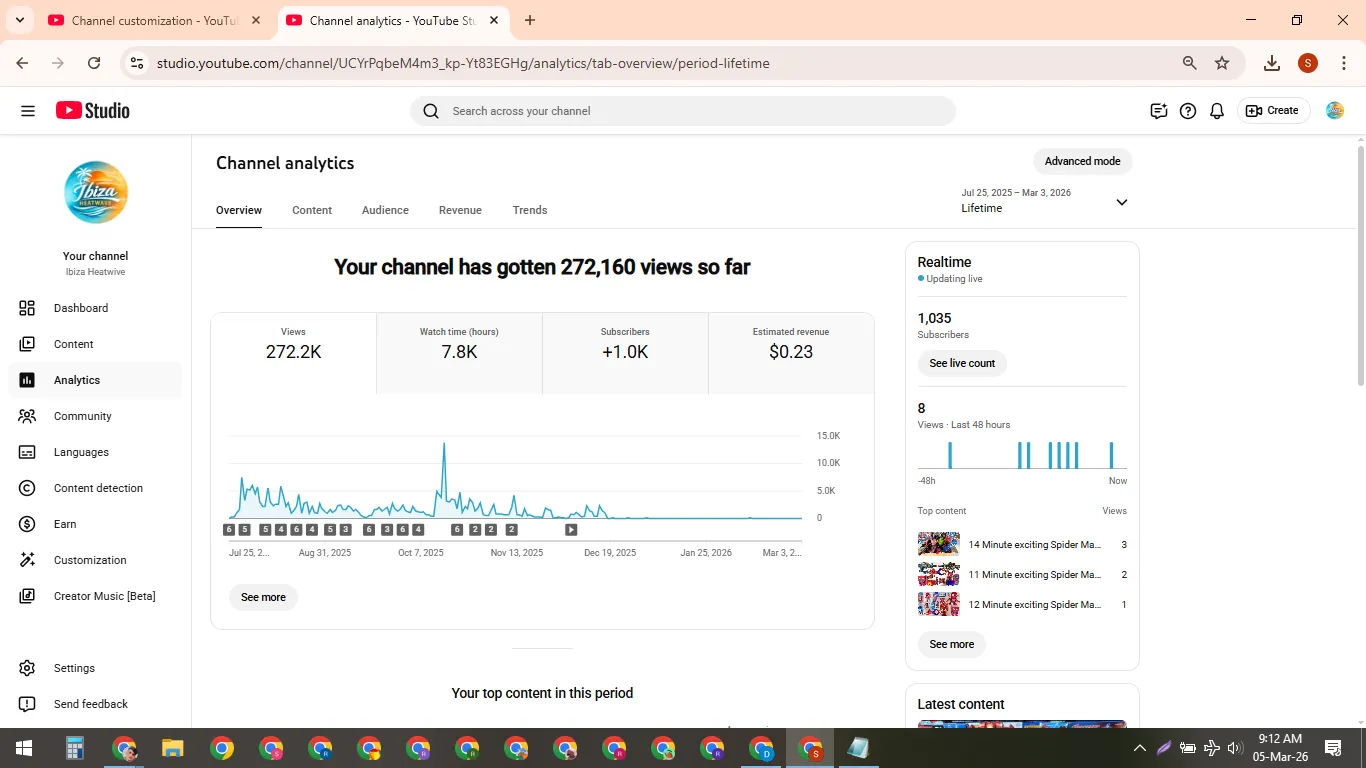Click the search across your channel field
Image resolution: width=1366 pixels, height=768 pixels.
(683, 111)
